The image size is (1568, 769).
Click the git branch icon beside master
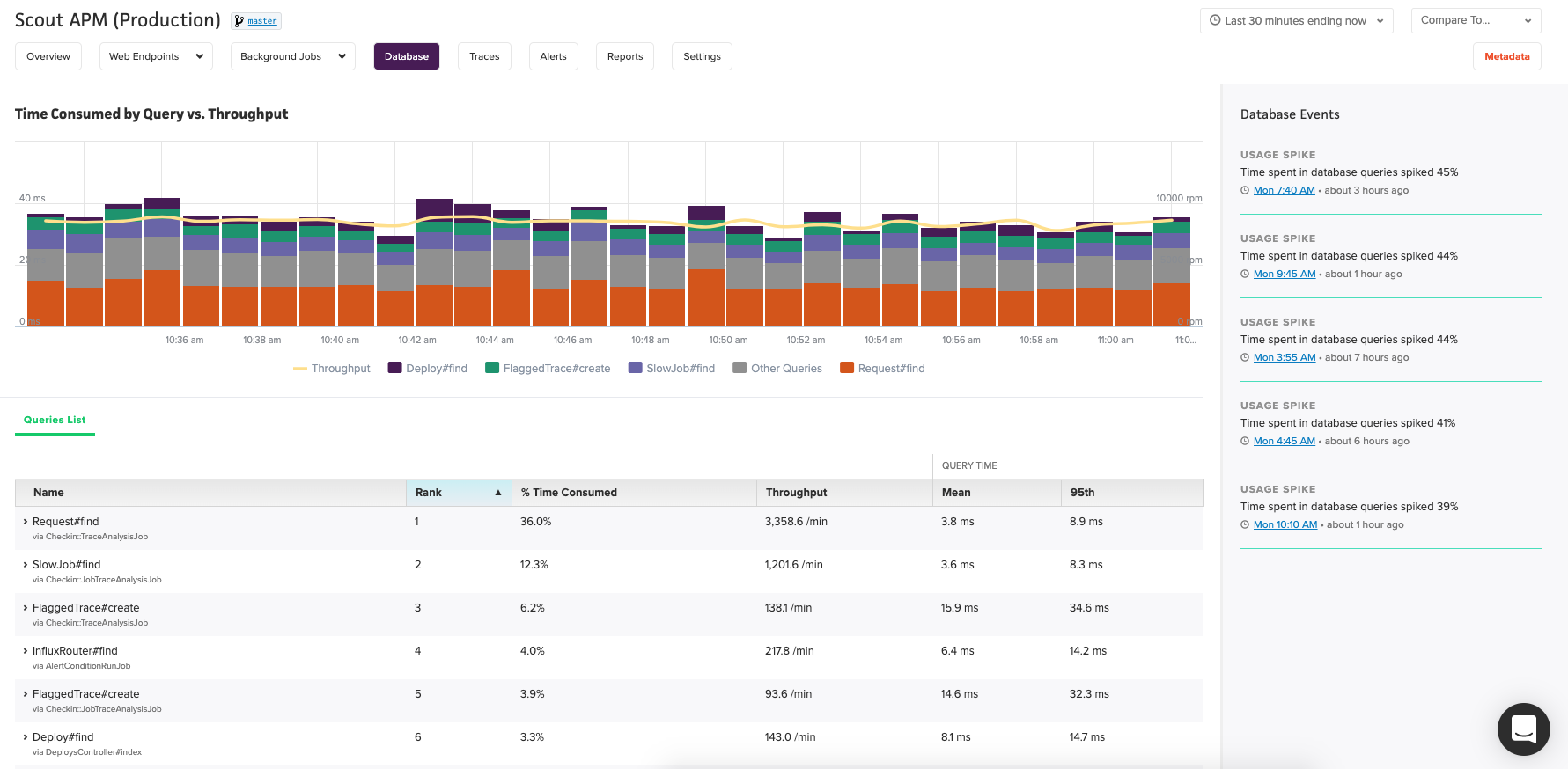pos(239,21)
